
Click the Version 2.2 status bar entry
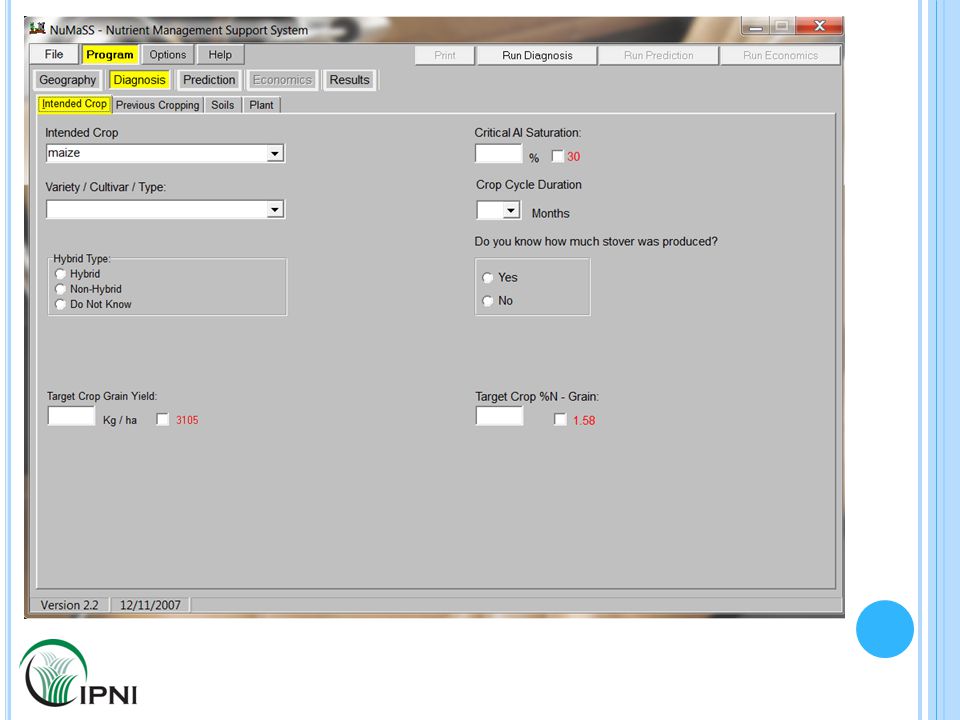[69, 605]
